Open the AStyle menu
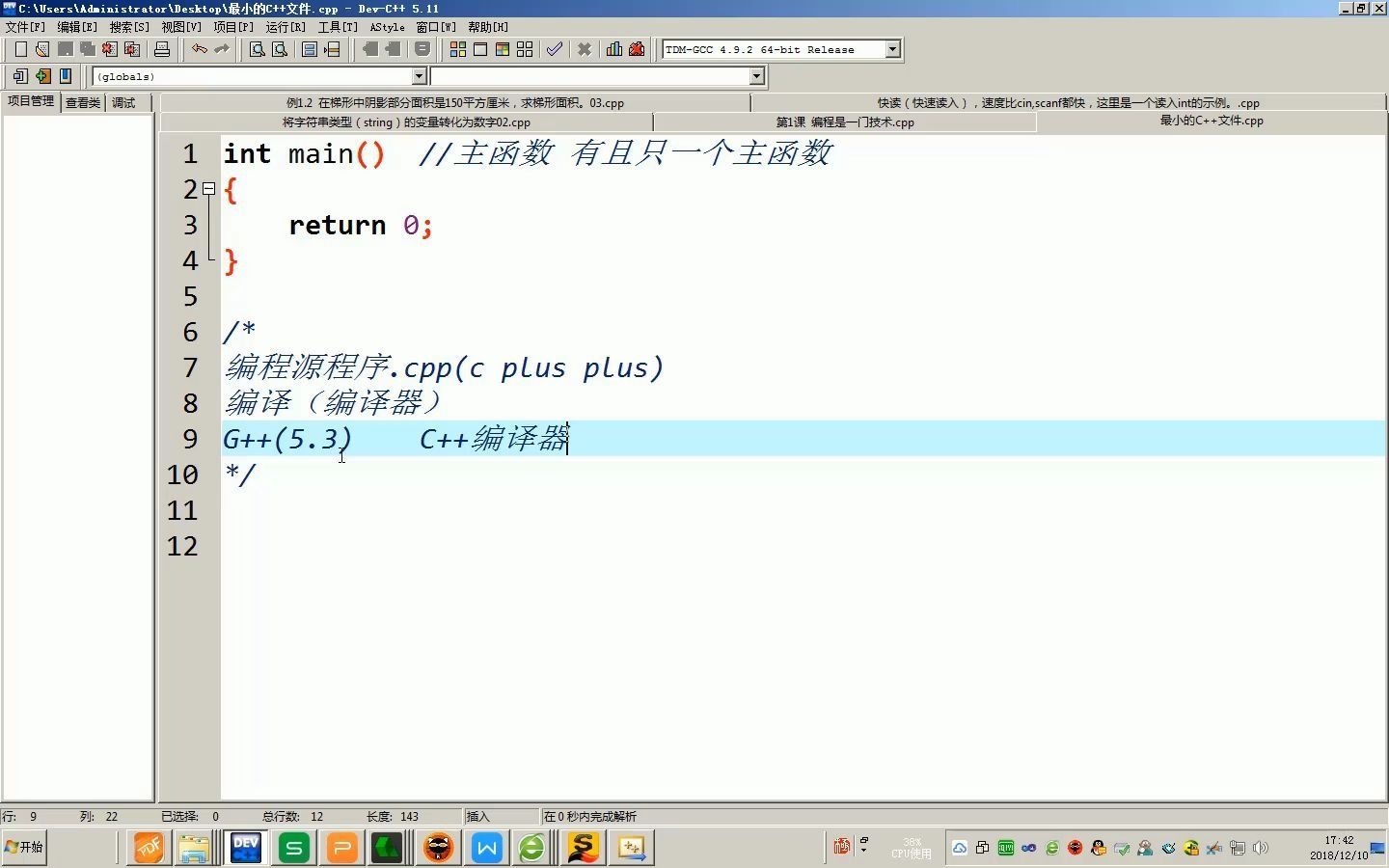This screenshot has height=868, width=1389. click(388, 27)
